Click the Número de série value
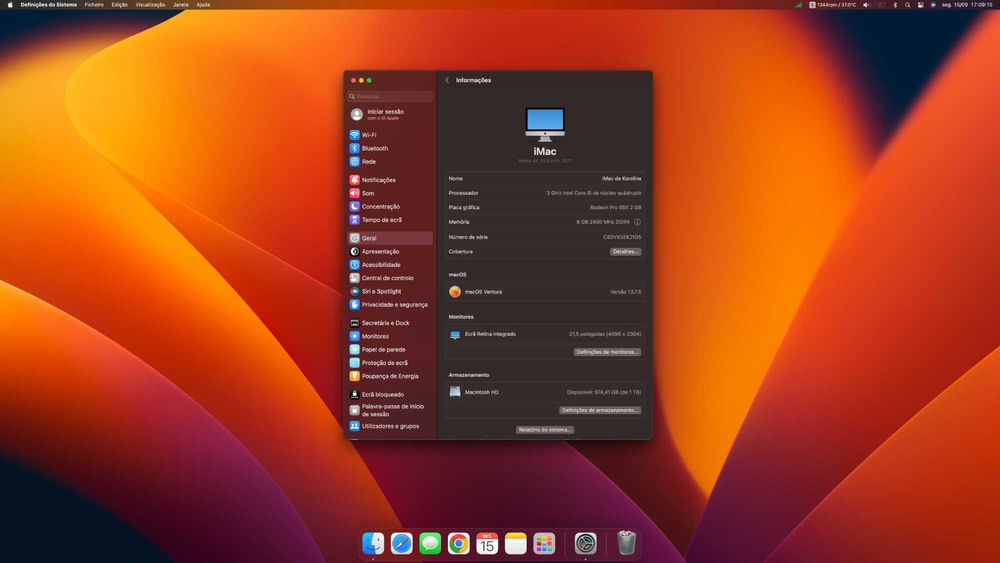1000x563 pixels. (x=622, y=237)
